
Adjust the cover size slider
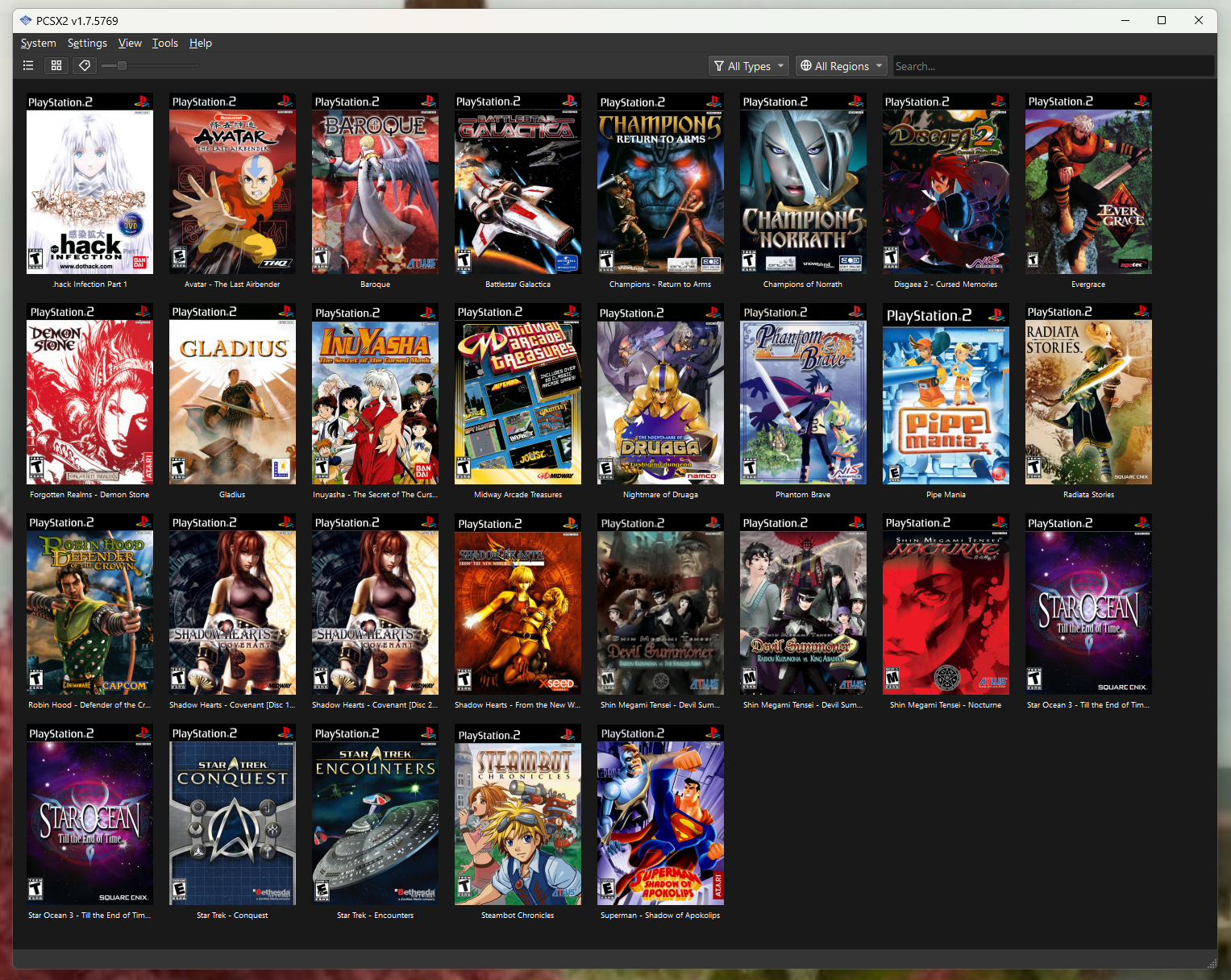pyautogui.click(x=150, y=65)
